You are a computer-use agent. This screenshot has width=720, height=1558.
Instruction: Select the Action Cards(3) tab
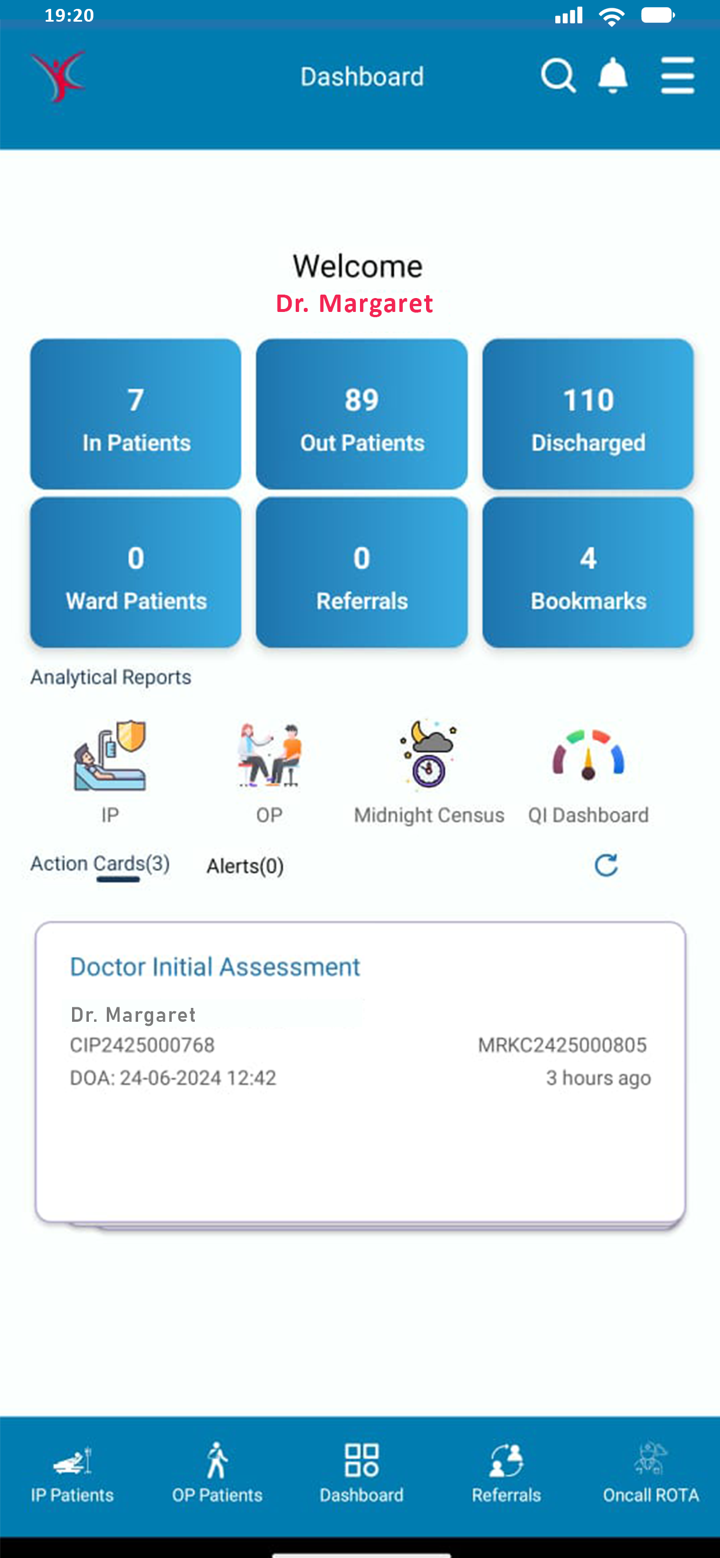[99, 863]
